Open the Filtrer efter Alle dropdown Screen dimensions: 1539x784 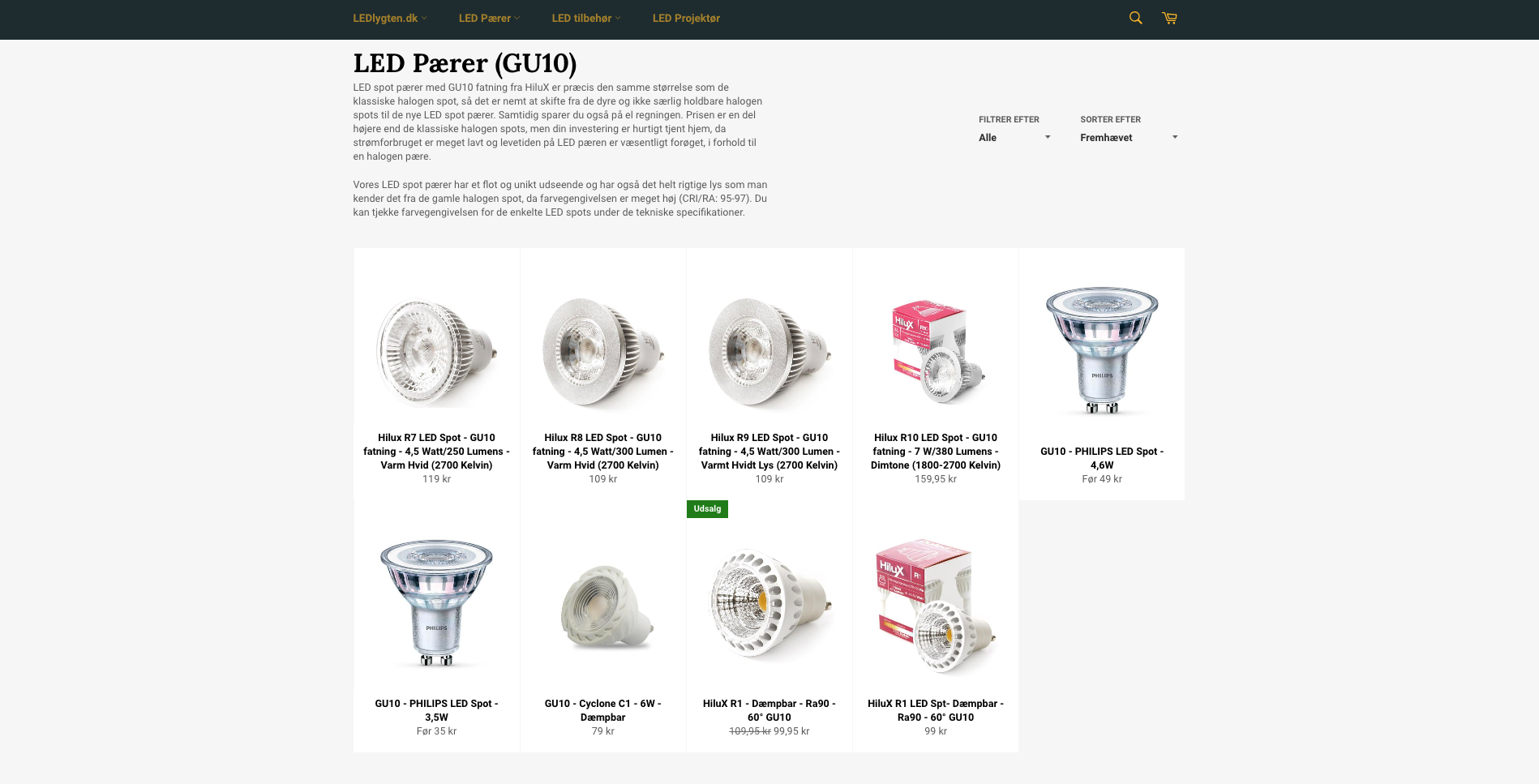[1014, 138]
